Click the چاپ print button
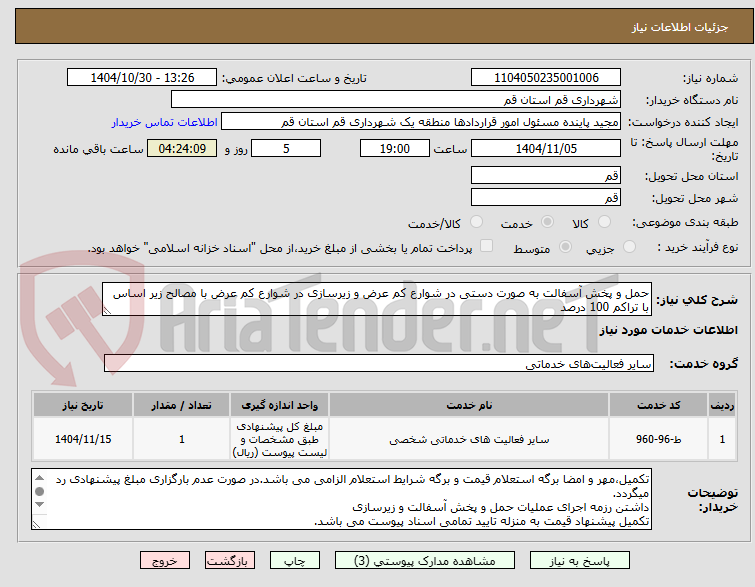The image size is (755, 587). pyautogui.click(x=295, y=561)
